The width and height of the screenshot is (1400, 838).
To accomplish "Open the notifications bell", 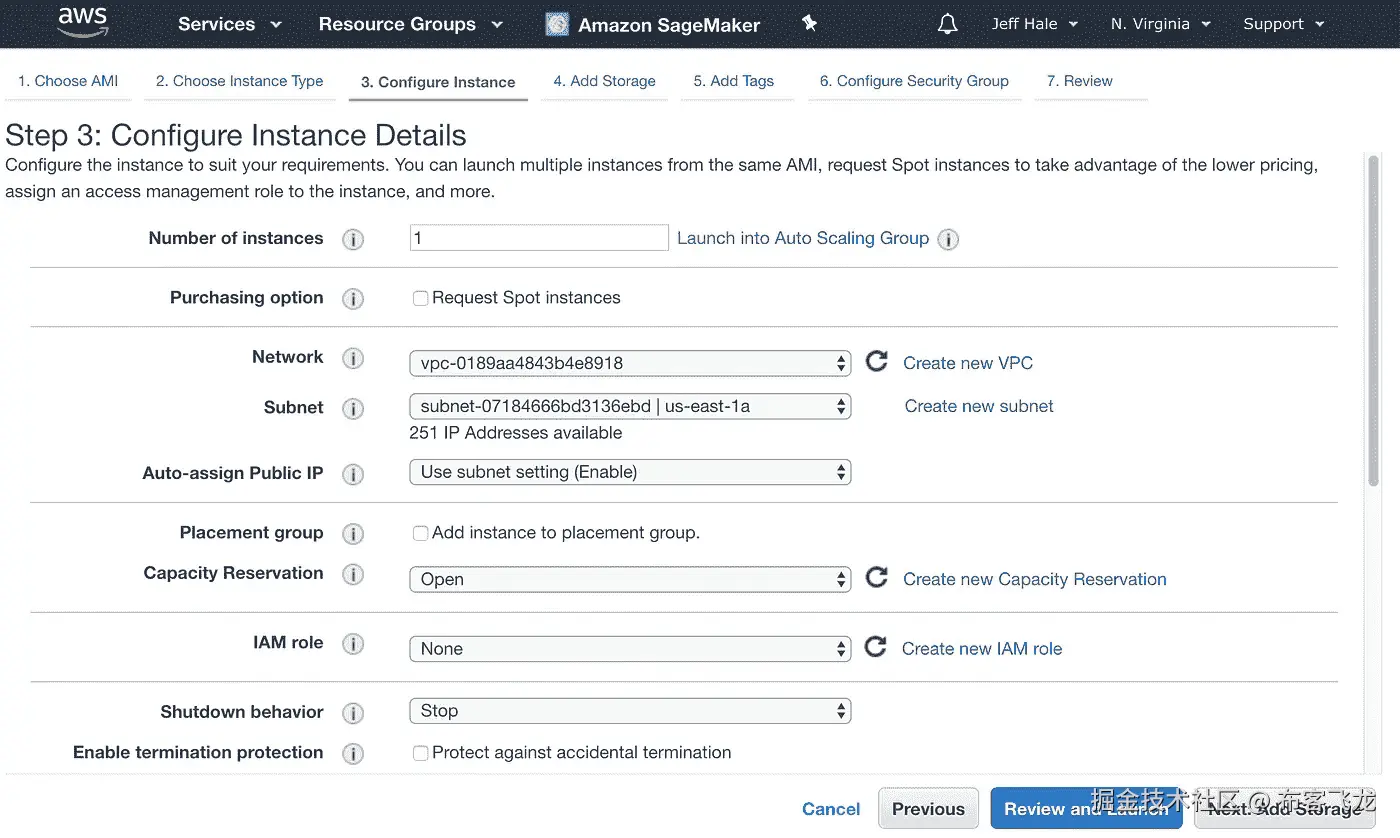I will 947,24.
